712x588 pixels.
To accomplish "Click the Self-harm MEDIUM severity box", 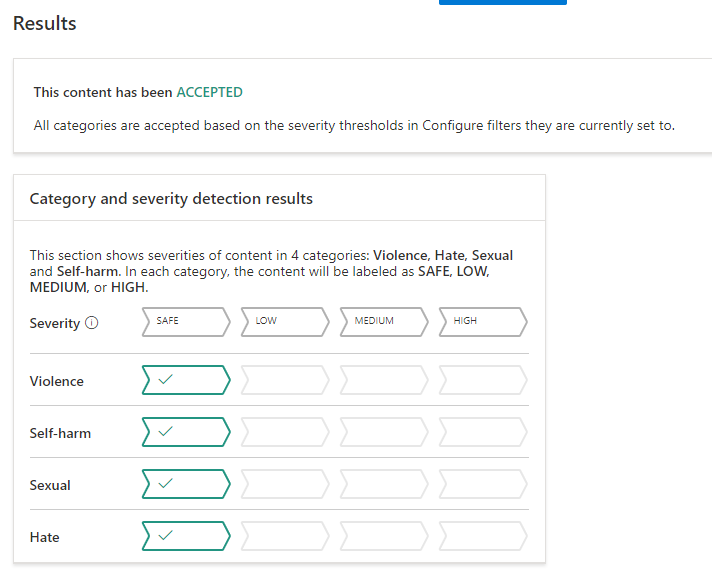I will pyautogui.click(x=384, y=432).
